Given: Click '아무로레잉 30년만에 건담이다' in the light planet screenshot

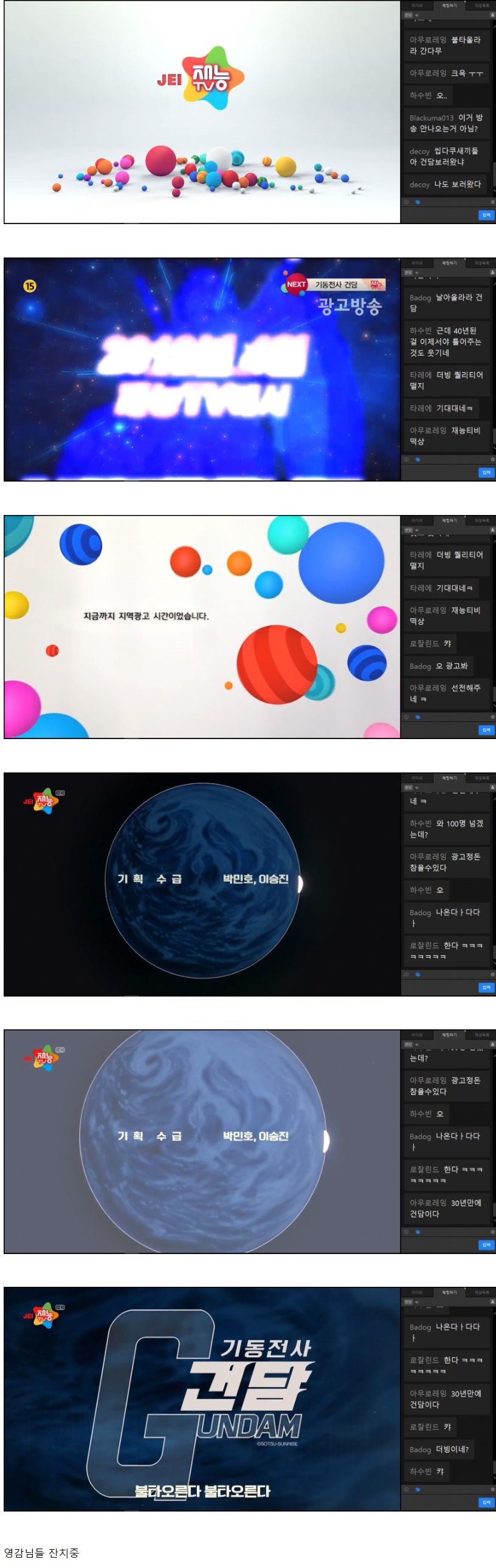Looking at the screenshot, I should [x=447, y=1208].
